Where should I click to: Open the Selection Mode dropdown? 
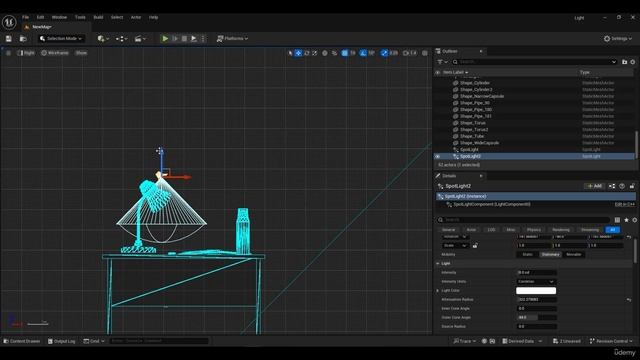click(62, 38)
